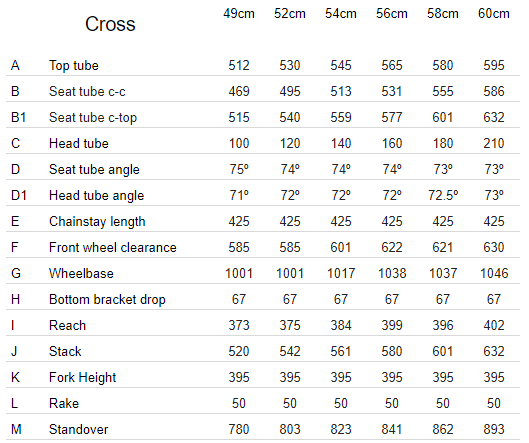Select the Seat tube c-top label

[x=93, y=117]
